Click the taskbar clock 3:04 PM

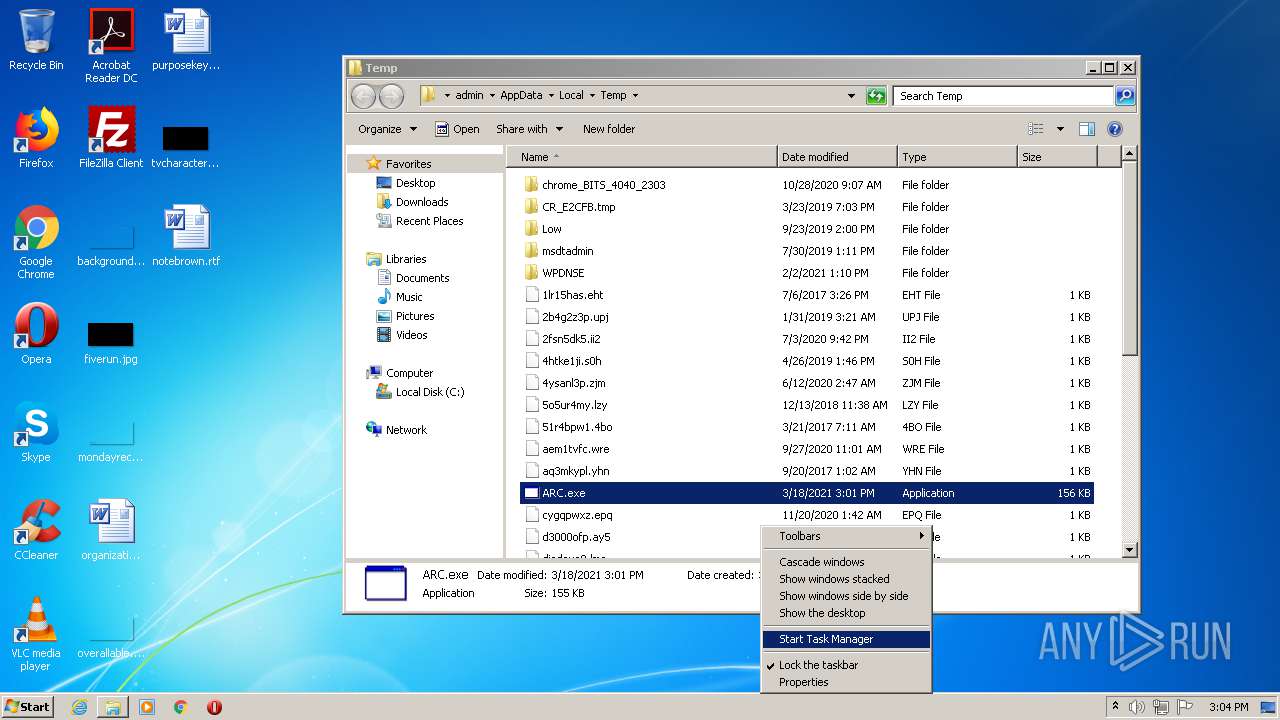pyautogui.click(x=1228, y=707)
